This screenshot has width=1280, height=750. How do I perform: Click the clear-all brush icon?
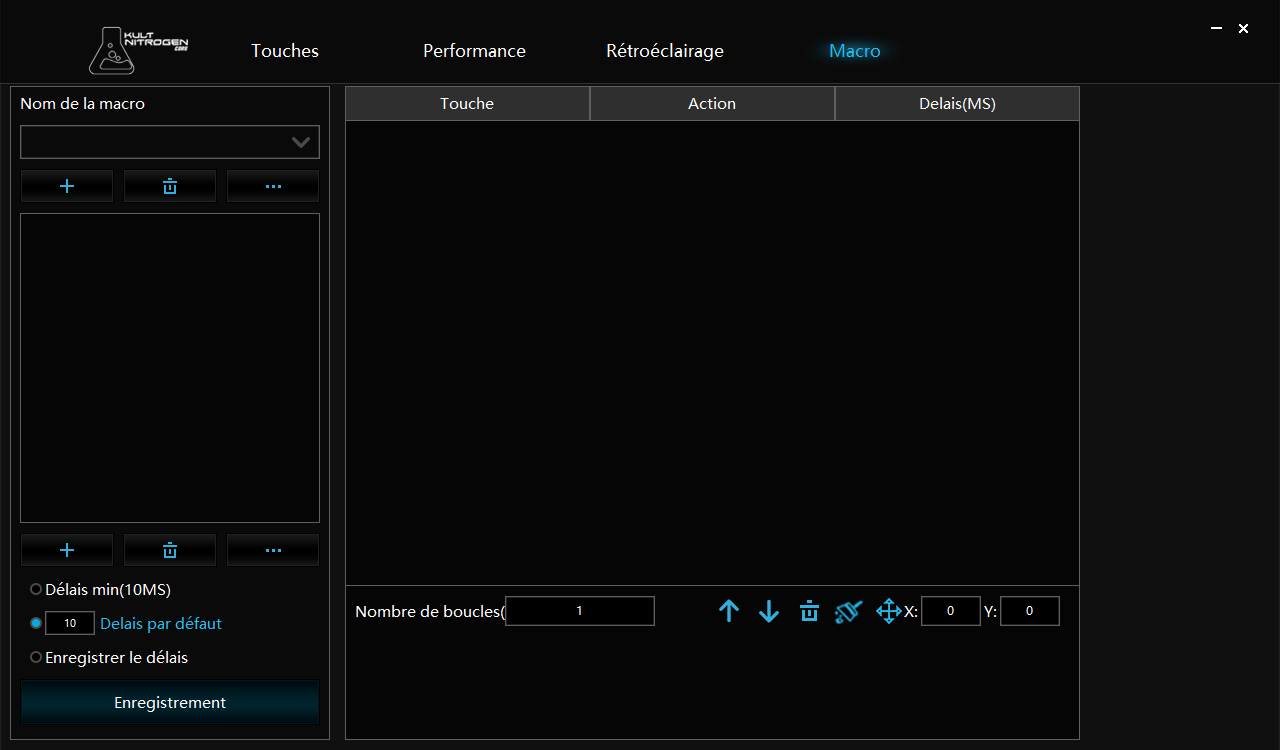(x=848, y=611)
